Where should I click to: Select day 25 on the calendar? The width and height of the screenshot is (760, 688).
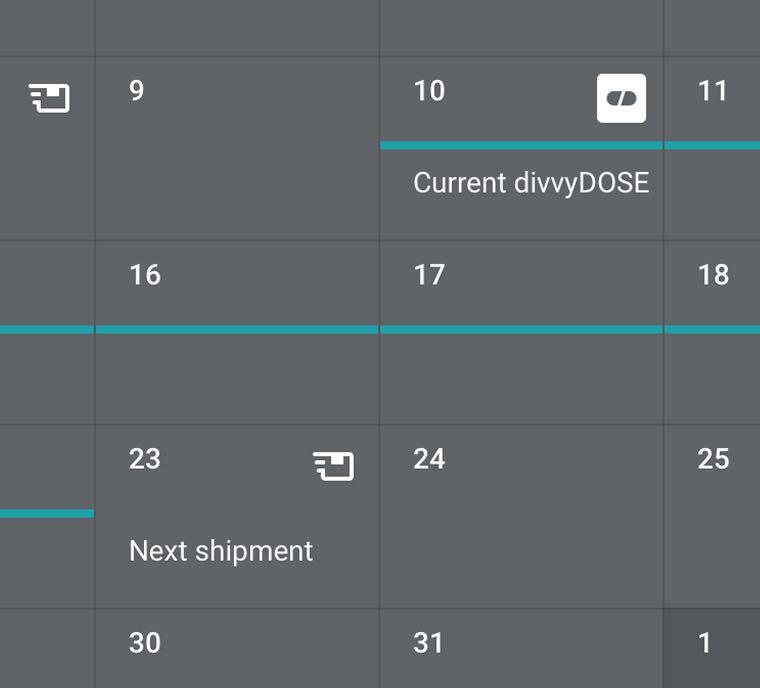pyautogui.click(x=713, y=459)
